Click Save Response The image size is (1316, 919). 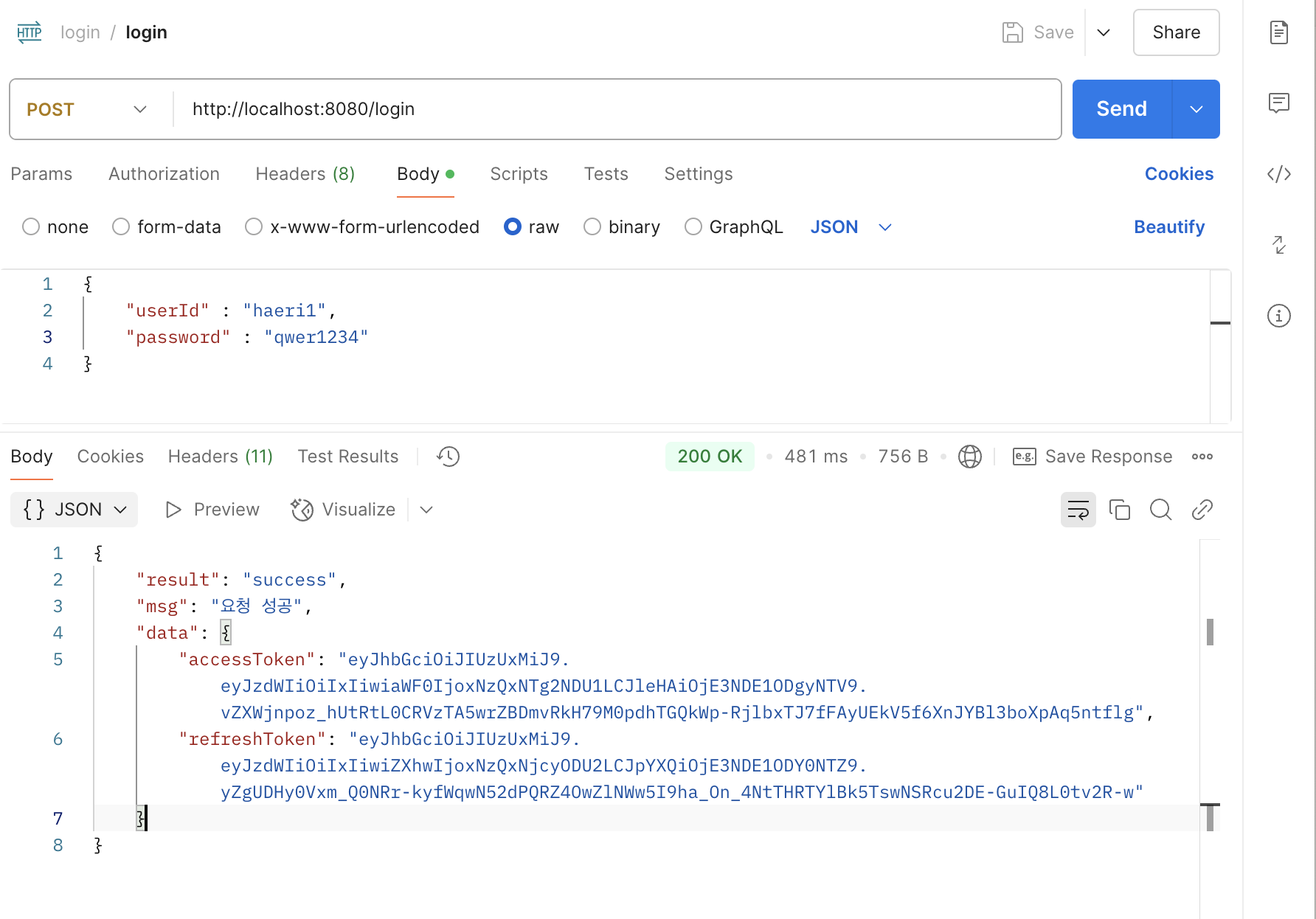coord(1109,457)
